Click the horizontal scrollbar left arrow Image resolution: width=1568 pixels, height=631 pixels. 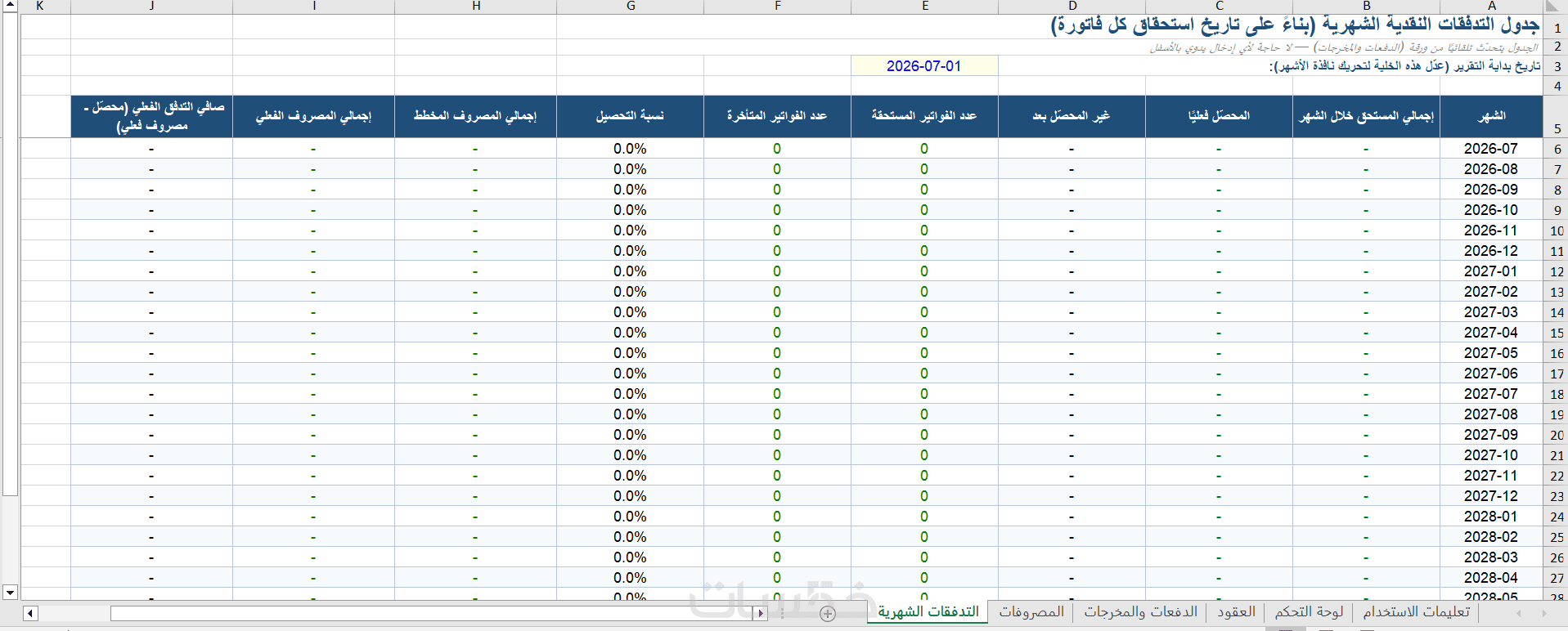pyautogui.click(x=30, y=613)
